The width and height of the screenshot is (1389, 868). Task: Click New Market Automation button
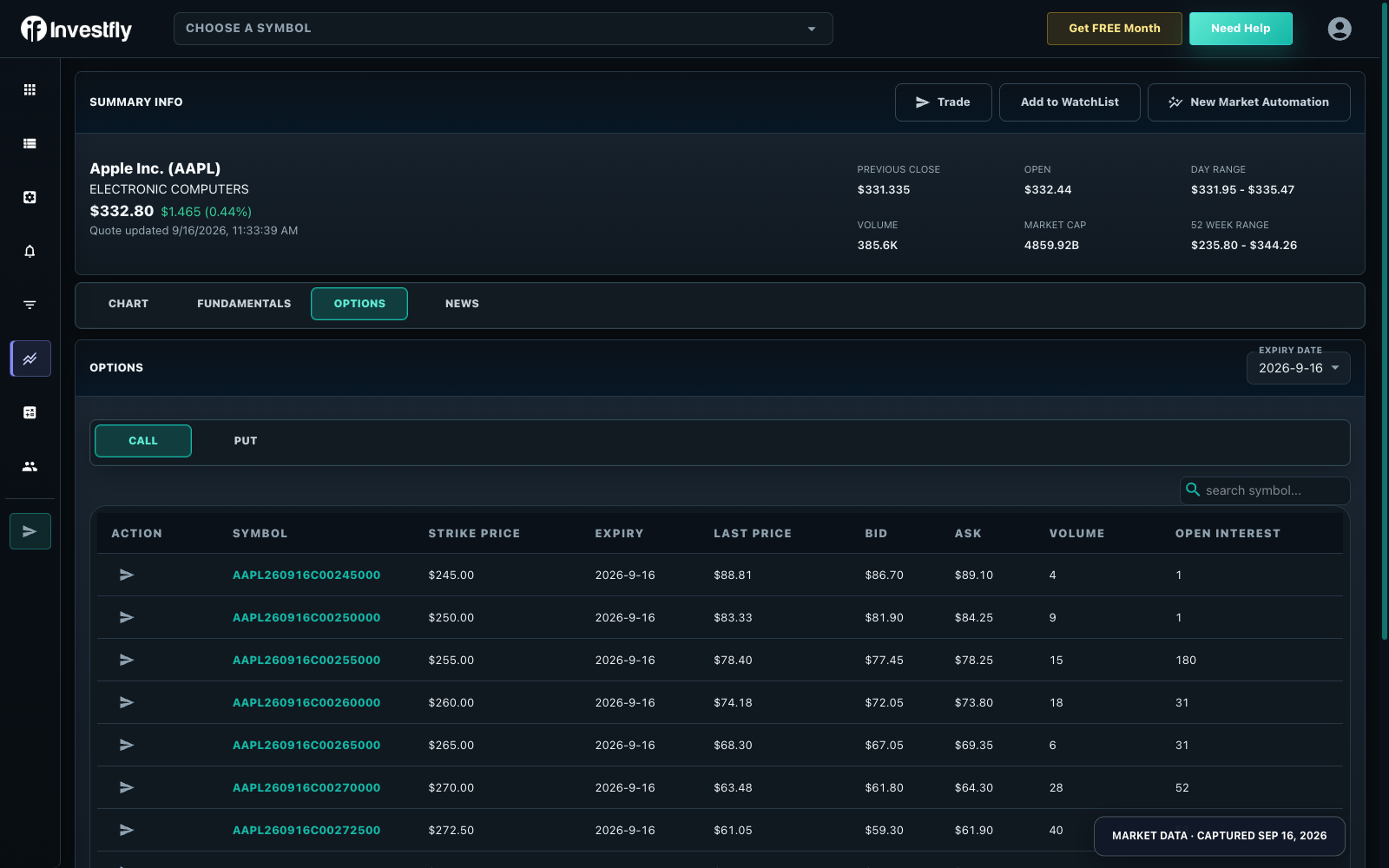(x=1249, y=102)
